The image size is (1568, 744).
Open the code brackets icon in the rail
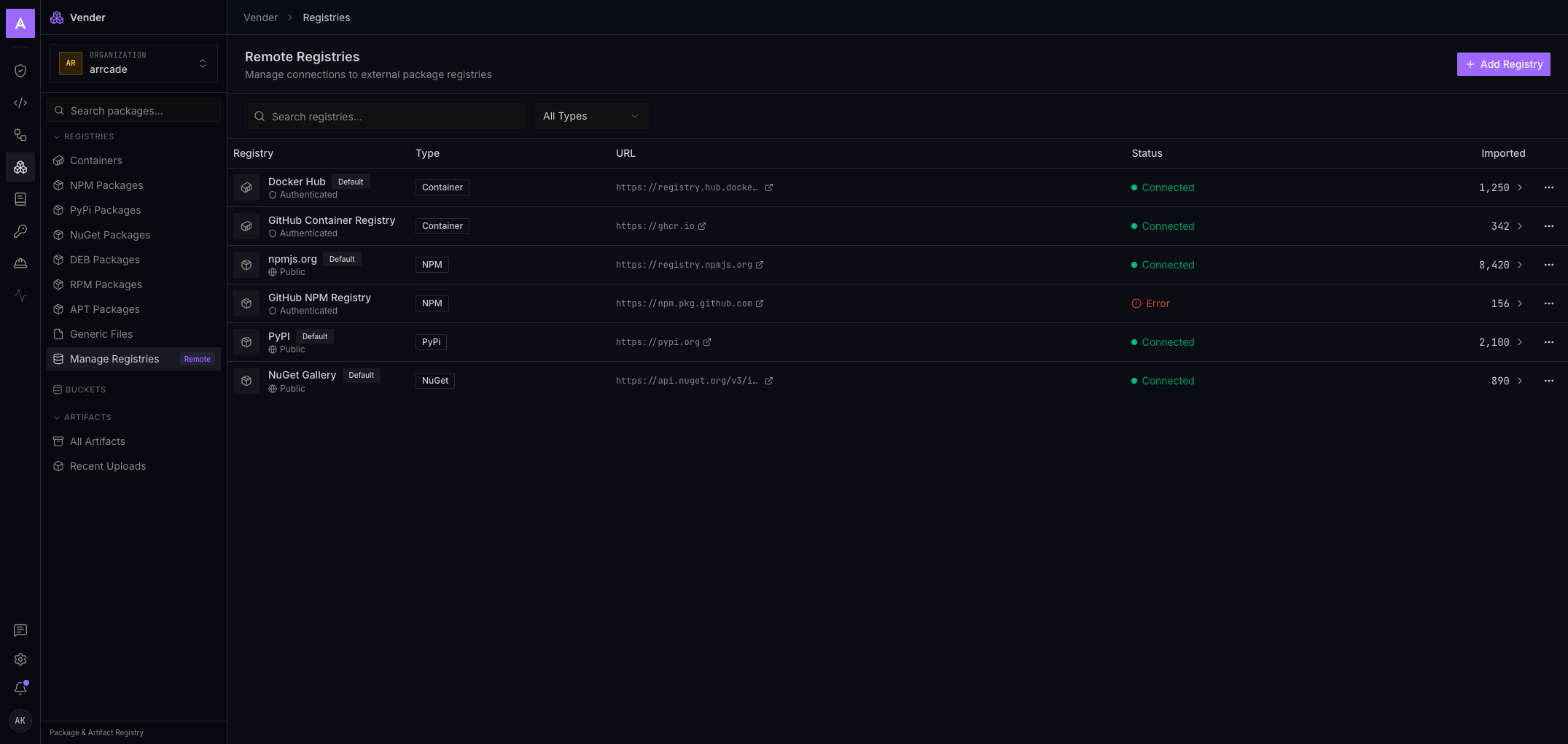(20, 103)
